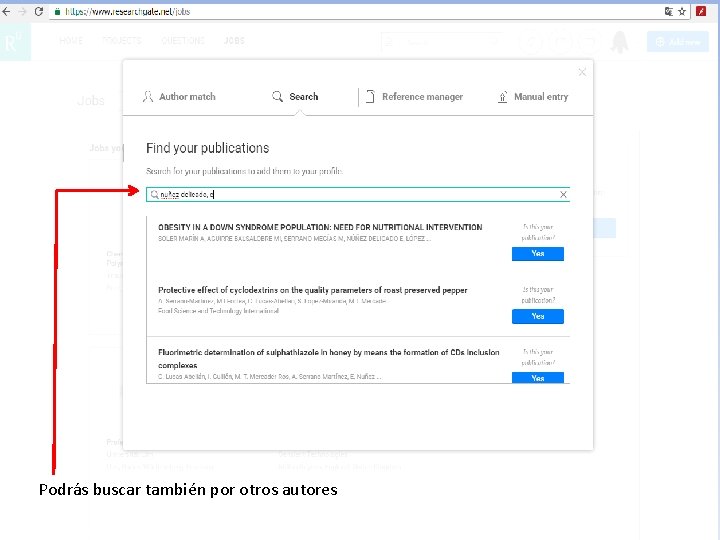This screenshot has width=720, height=540.
Task: Open the Protective effect of cyclodextrins title
Action: (x=313, y=290)
